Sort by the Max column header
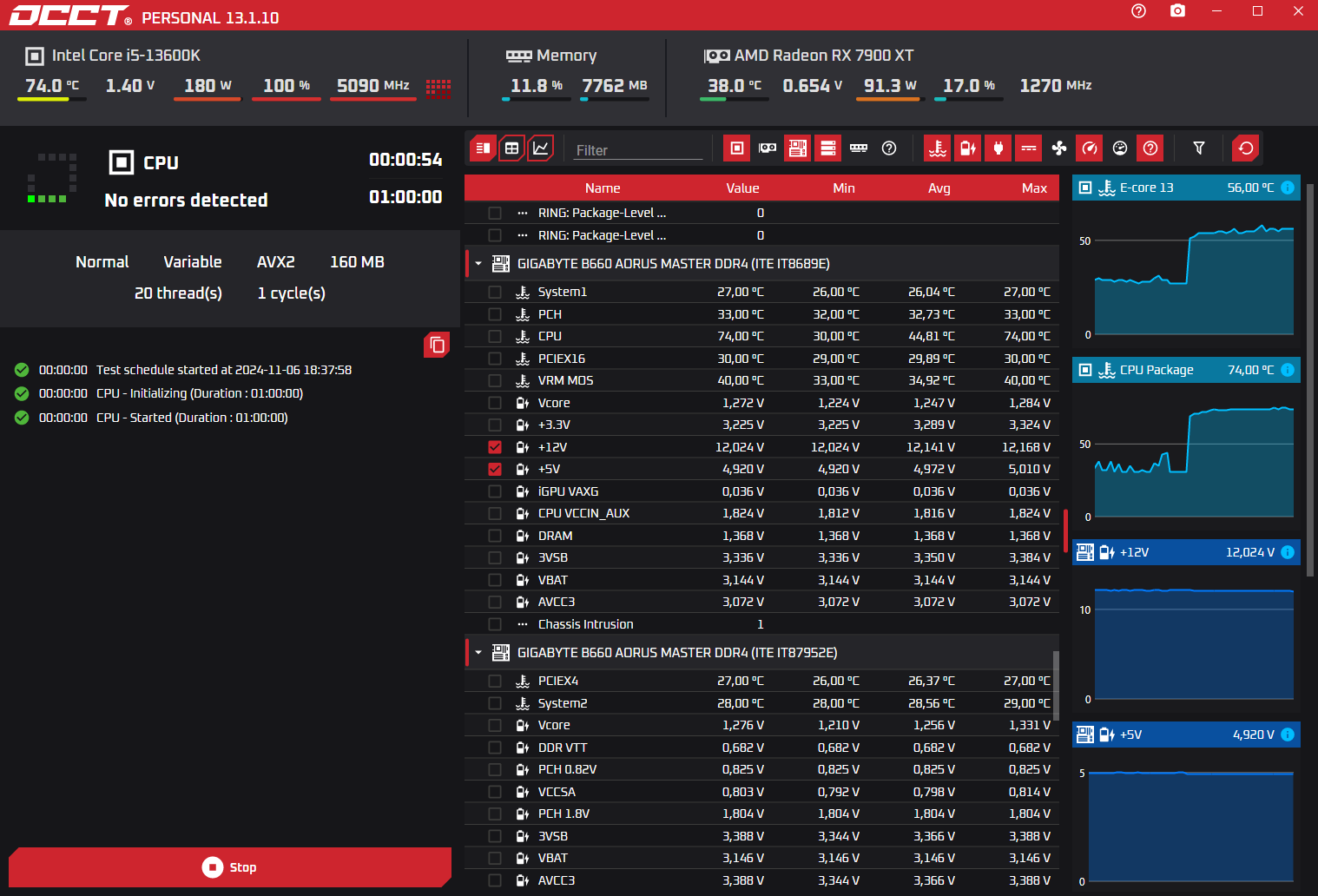 [1034, 188]
